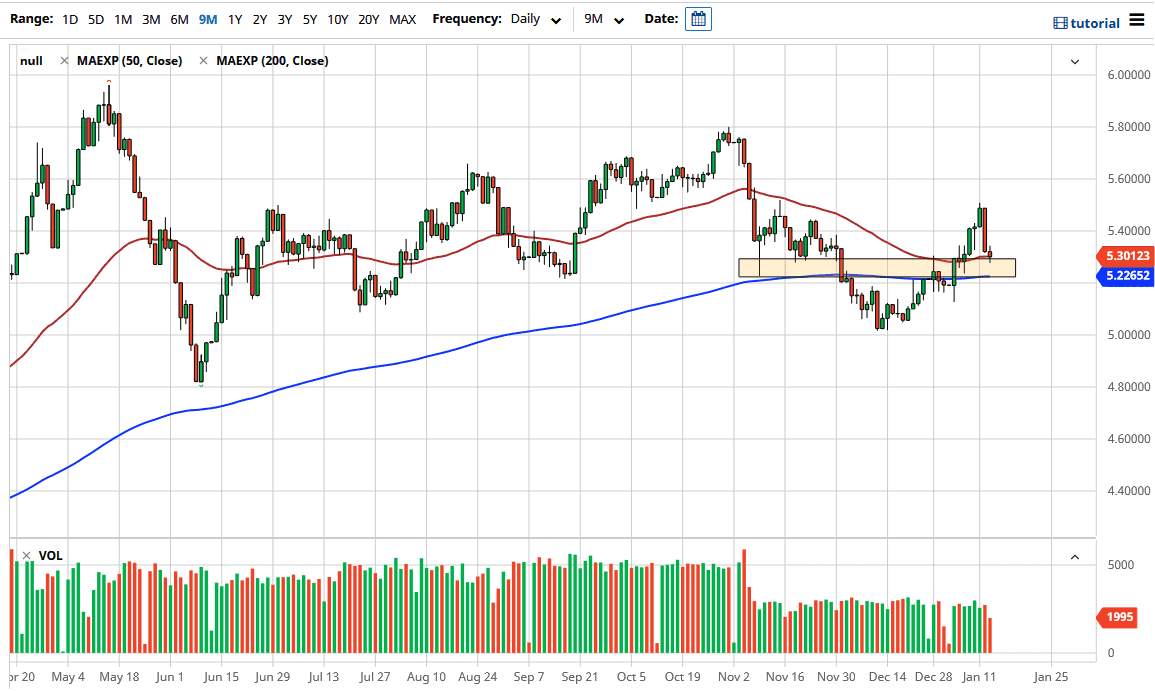The width and height of the screenshot is (1155, 692).
Task: Open the hamburger menu
Action: pos(1135,19)
